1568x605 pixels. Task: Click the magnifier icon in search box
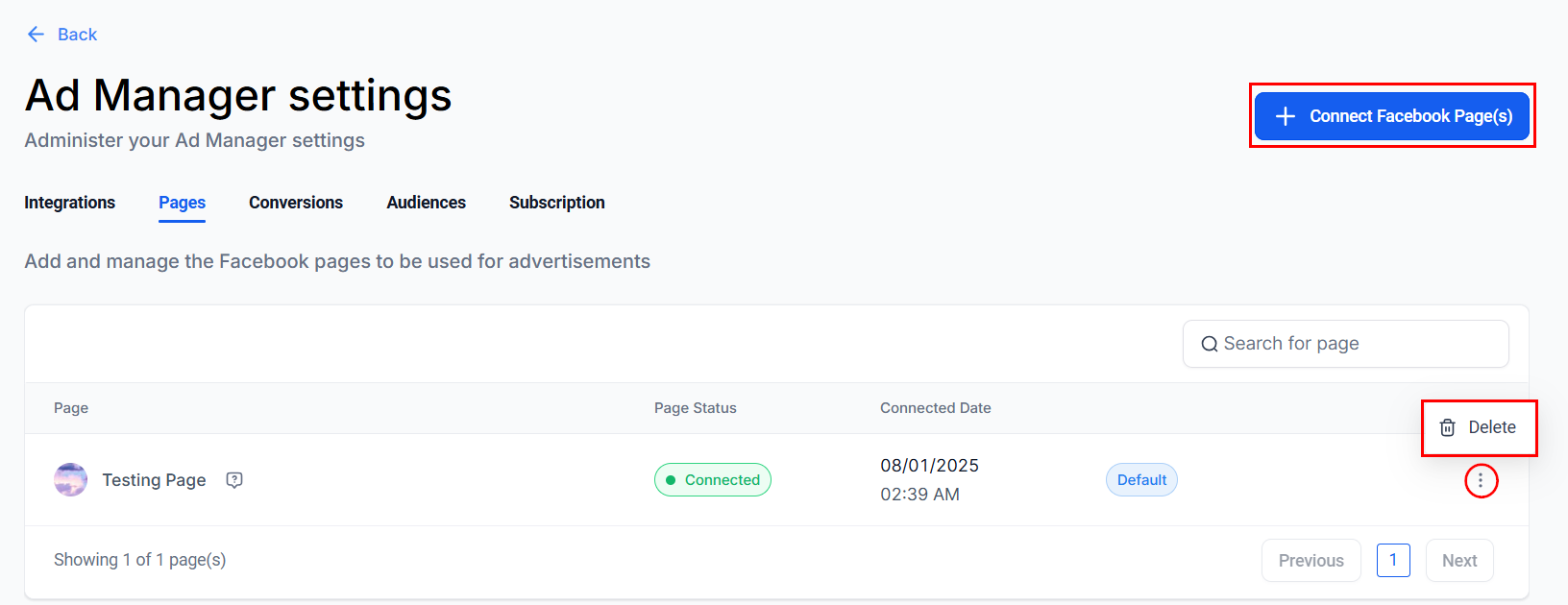(x=1210, y=344)
